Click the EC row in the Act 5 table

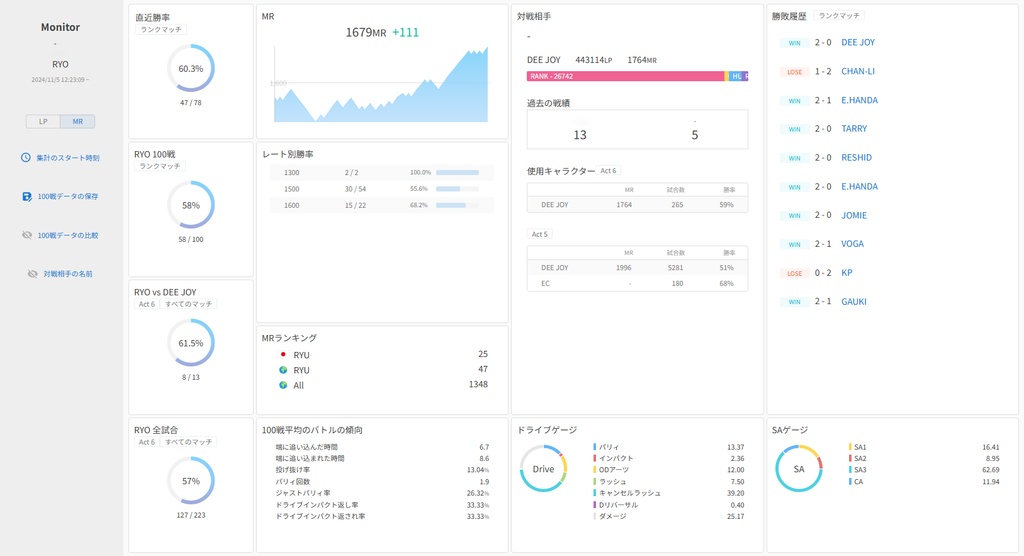click(637, 283)
